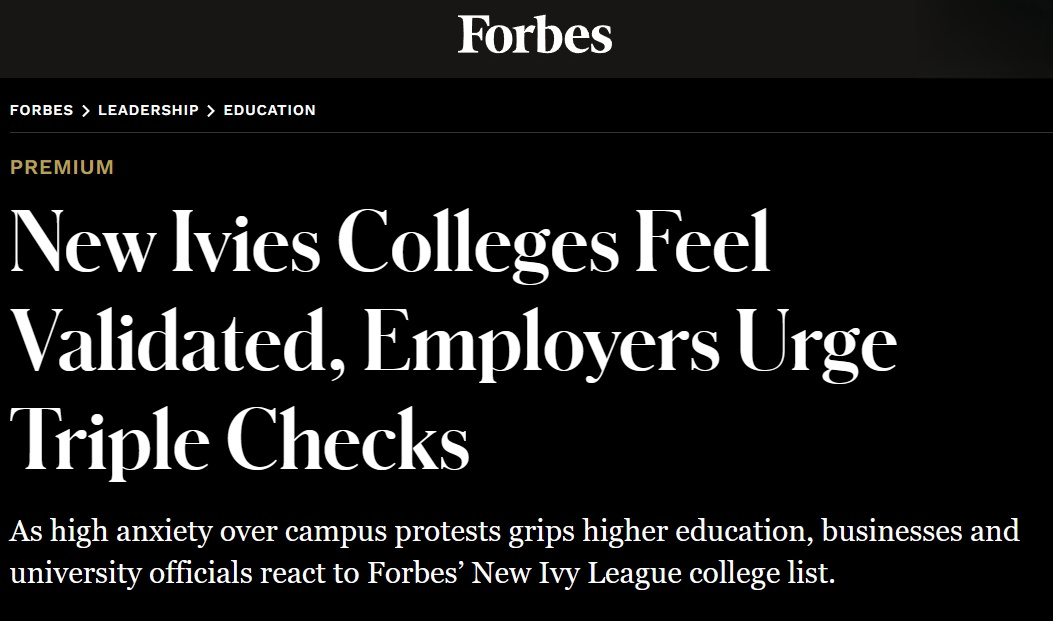The width and height of the screenshot is (1053, 621).
Task: Click 'New Ivies' in the headline
Action: (x=165, y=244)
